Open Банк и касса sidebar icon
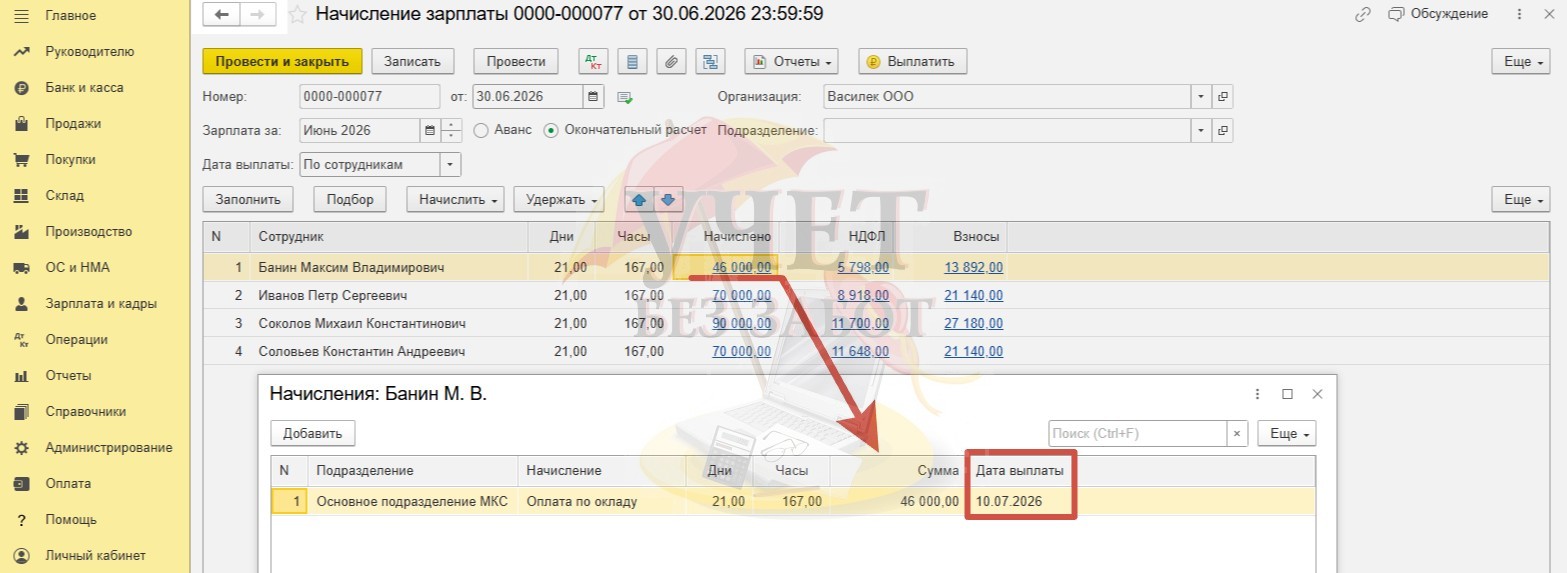 point(20,88)
